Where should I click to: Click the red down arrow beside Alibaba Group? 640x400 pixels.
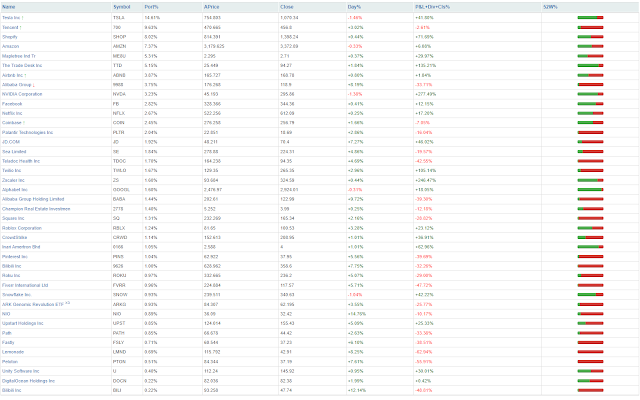[x=33, y=85]
